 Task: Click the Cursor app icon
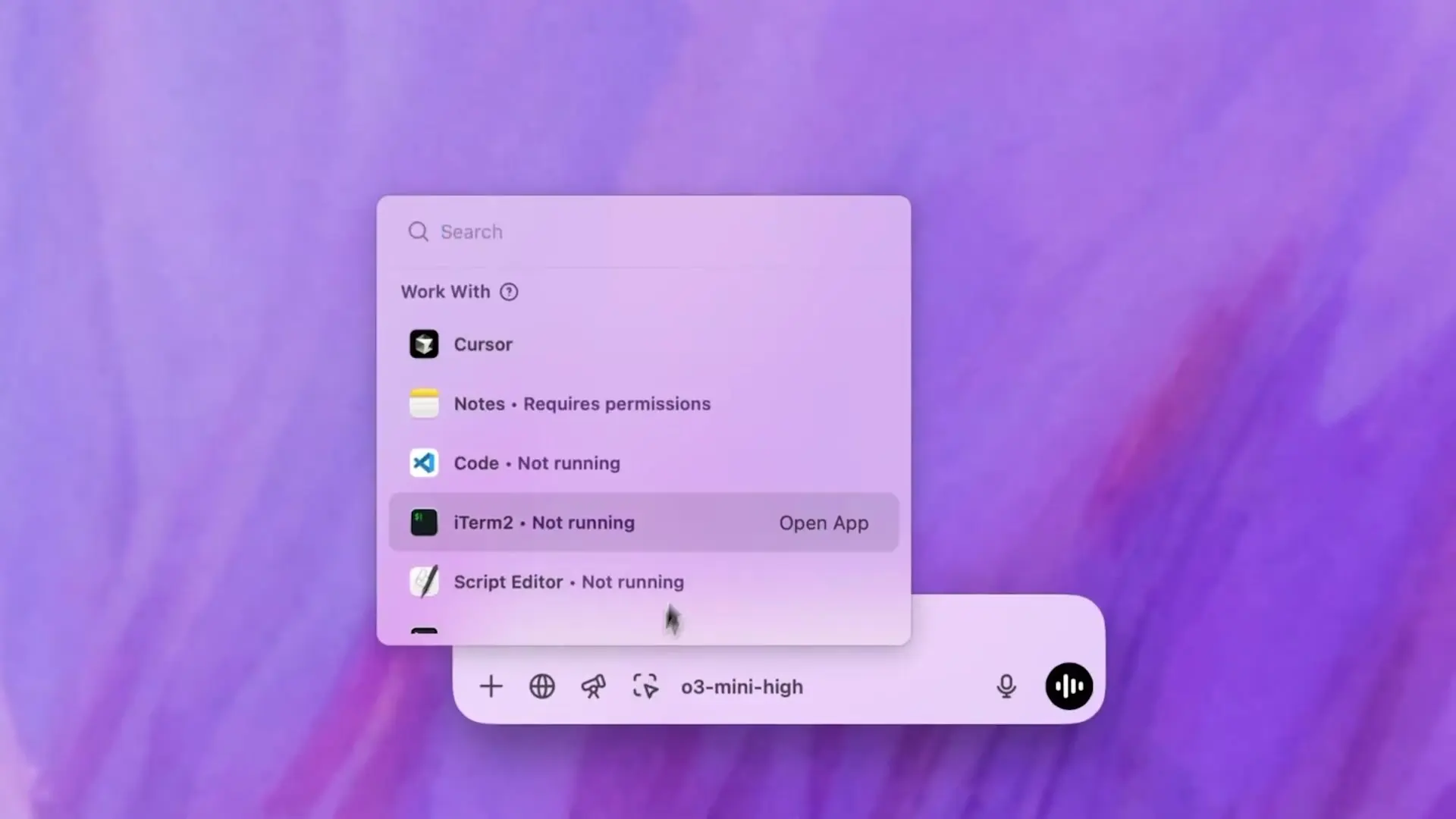(424, 344)
